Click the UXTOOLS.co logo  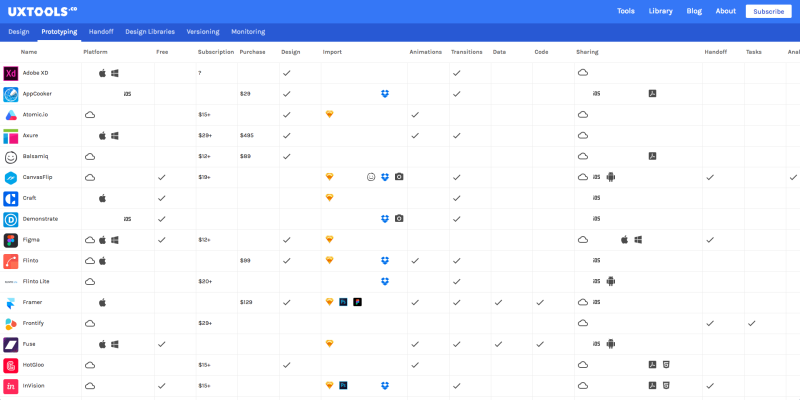coord(43,11)
